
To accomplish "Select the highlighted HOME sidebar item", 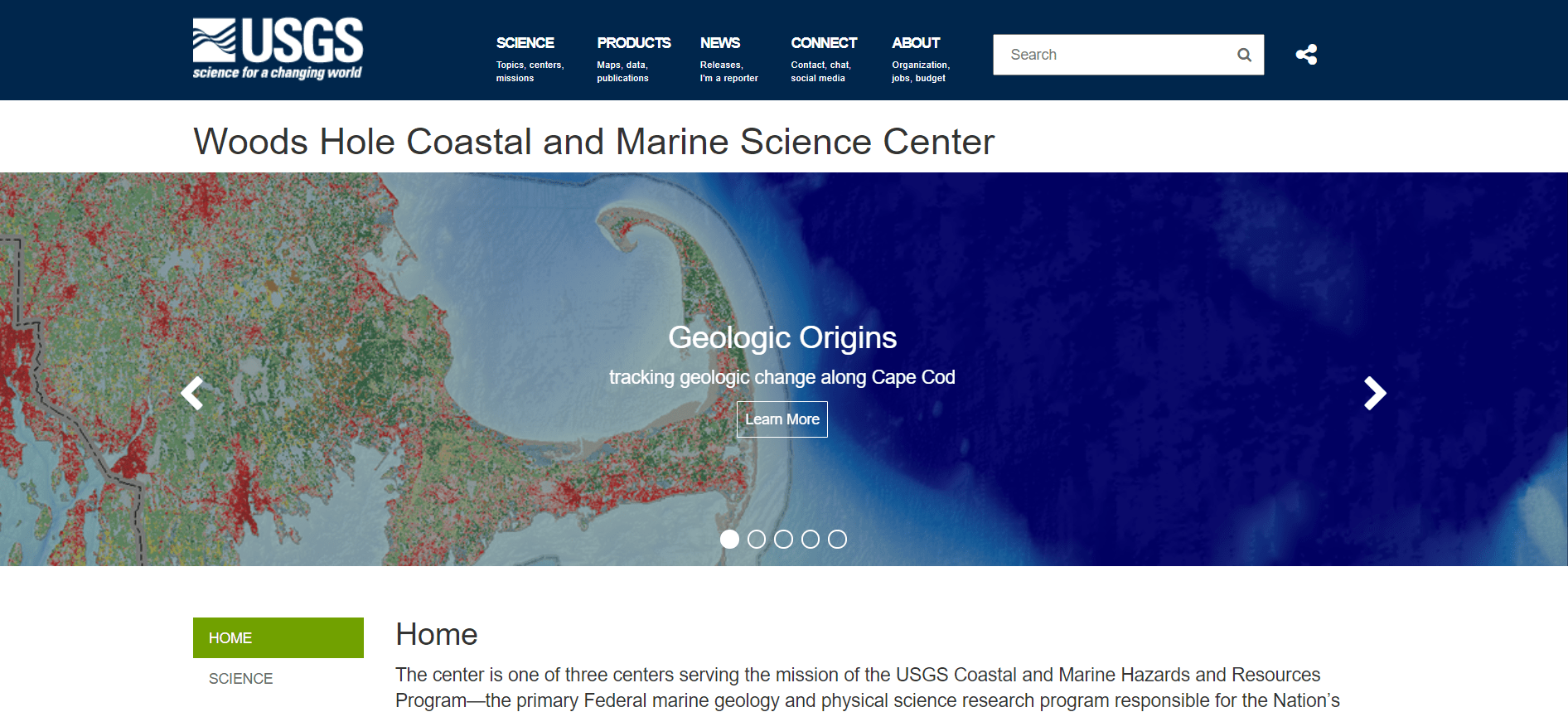I will coord(278,637).
